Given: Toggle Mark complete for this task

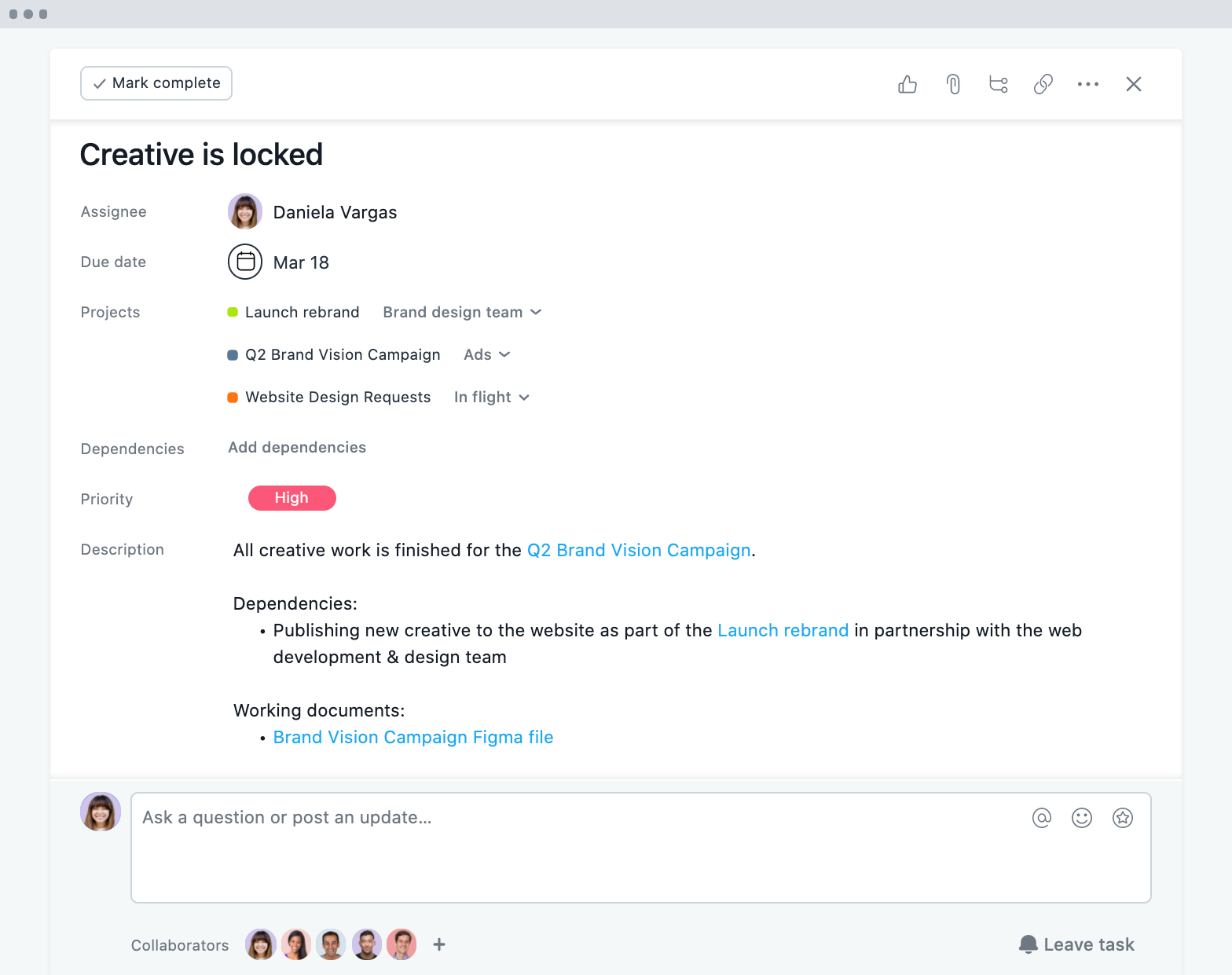Looking at the screenshot, I should tap(156, 83).
